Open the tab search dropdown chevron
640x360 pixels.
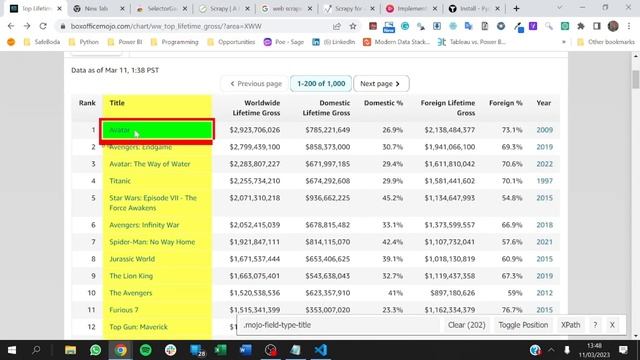560,8
